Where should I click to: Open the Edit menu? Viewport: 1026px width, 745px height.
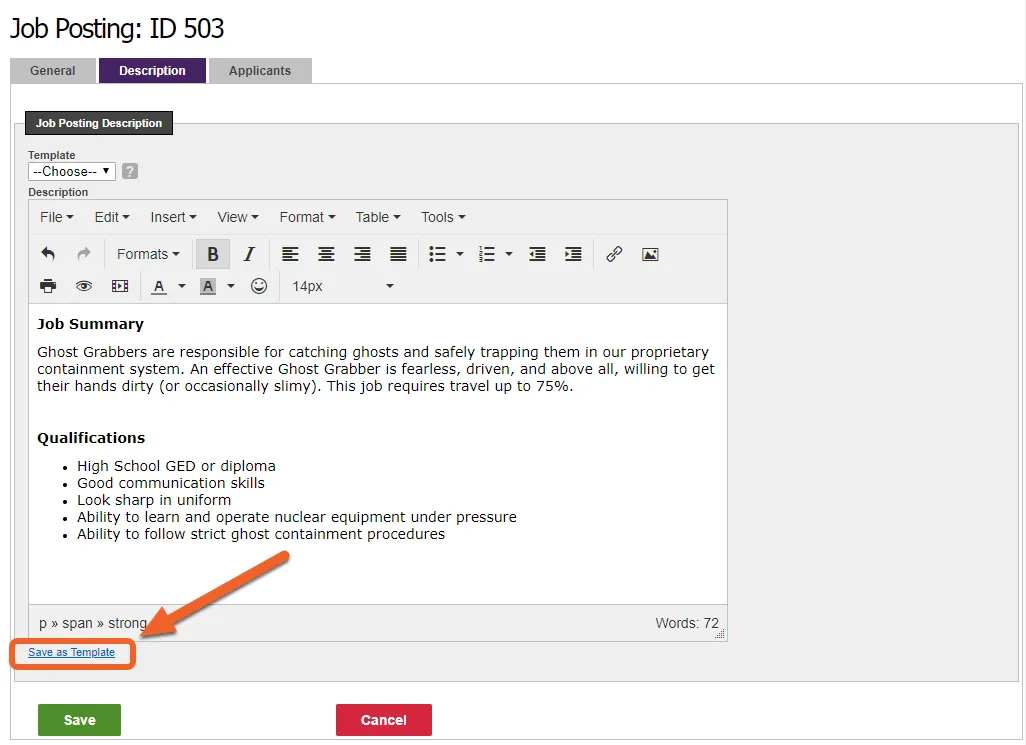(x=112, y=217)
